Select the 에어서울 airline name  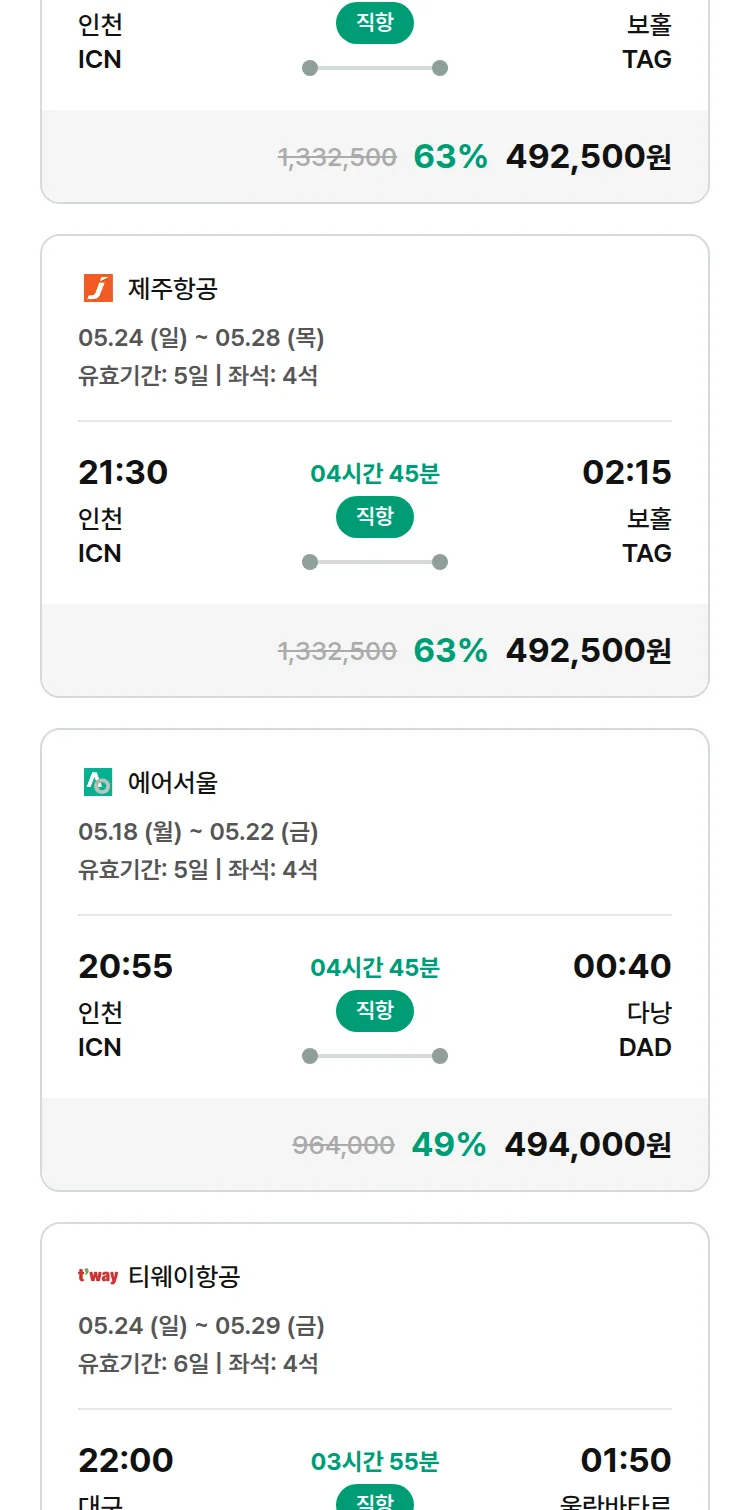pyautogui.click(x=173, y=783)
